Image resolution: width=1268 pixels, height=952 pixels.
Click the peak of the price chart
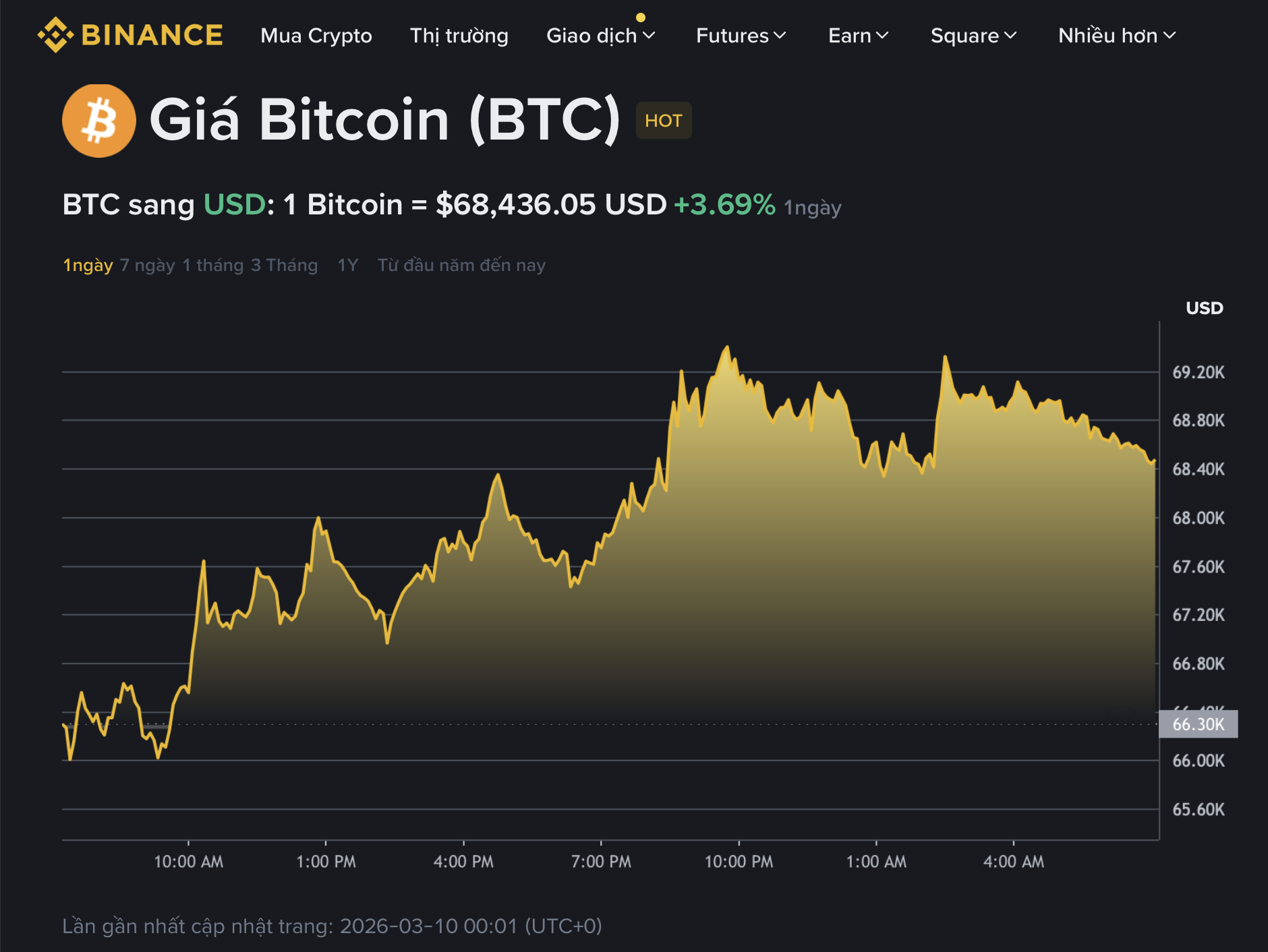pyautogui.click(x=726, y=347)
